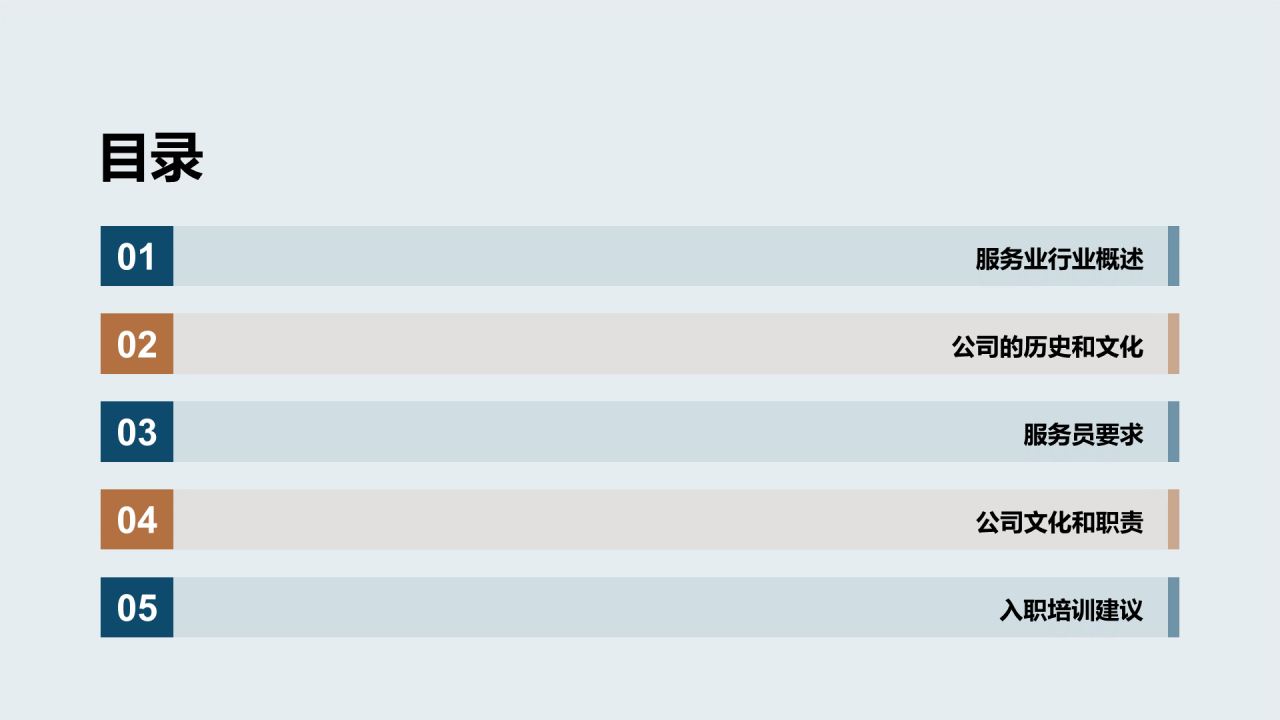1280x720 pixels.
Task: Click the empty grey bar of row 02
Action: (560, 344)
